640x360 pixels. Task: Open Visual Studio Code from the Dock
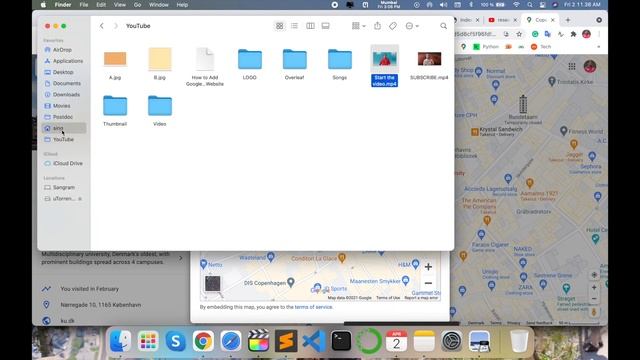313,341
